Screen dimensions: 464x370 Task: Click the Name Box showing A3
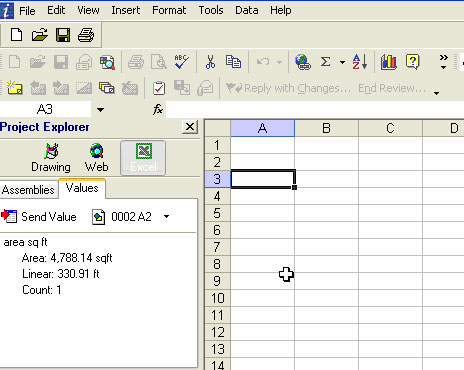45,109
